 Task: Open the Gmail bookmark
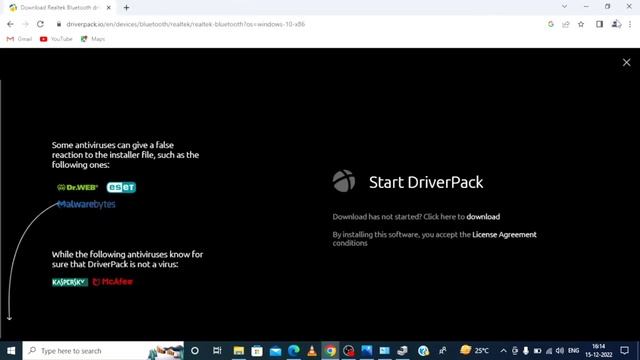click(x=19, y=39)
